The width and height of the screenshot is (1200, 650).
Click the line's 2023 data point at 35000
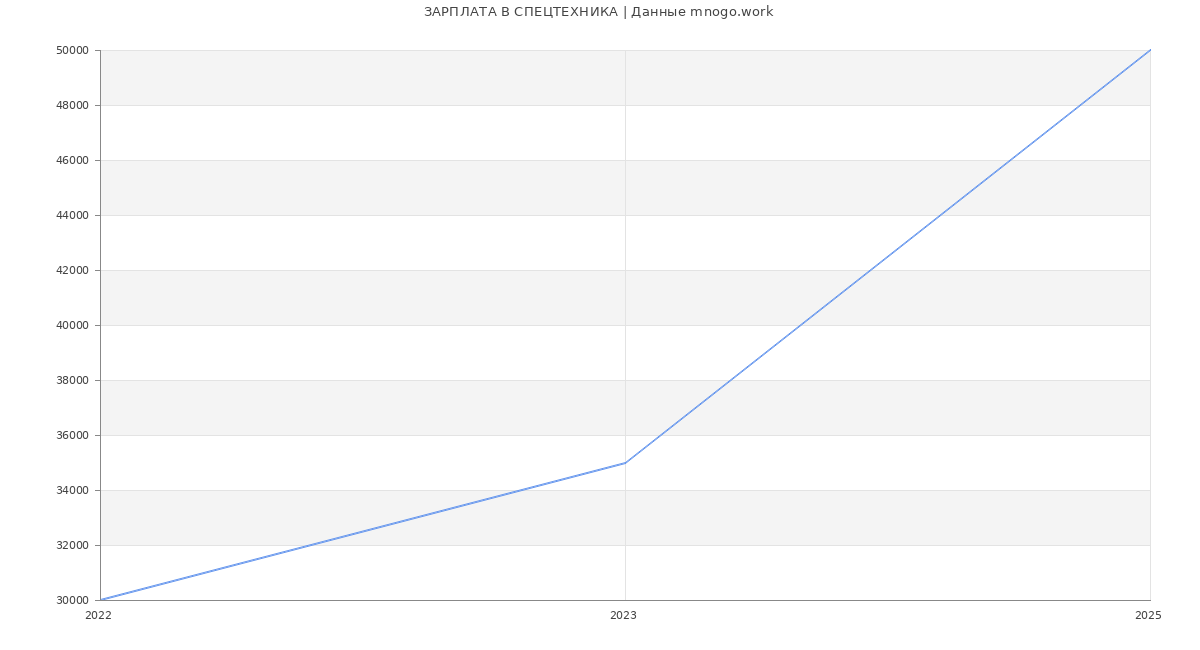[x=625, y=462]
